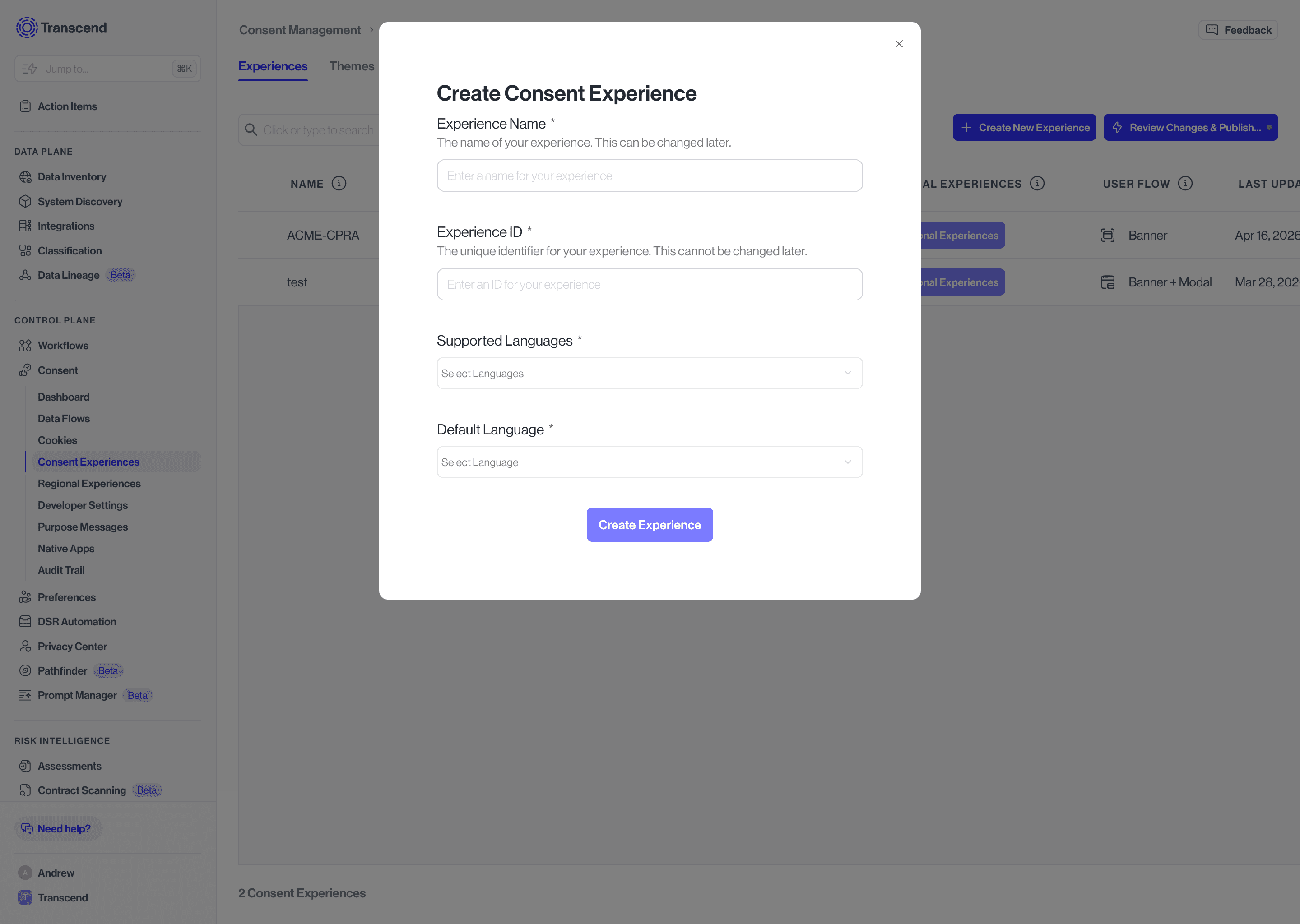Click the USER FLOW column info icon
Viewport: 1300px width, 924px height.
tap(1186, 183)
